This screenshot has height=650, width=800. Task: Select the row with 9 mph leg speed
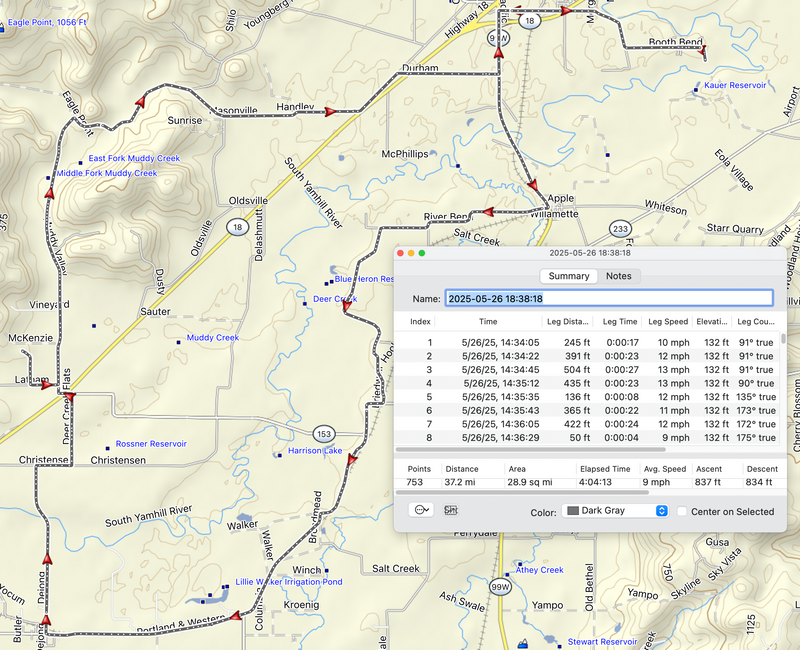point(588,438)
